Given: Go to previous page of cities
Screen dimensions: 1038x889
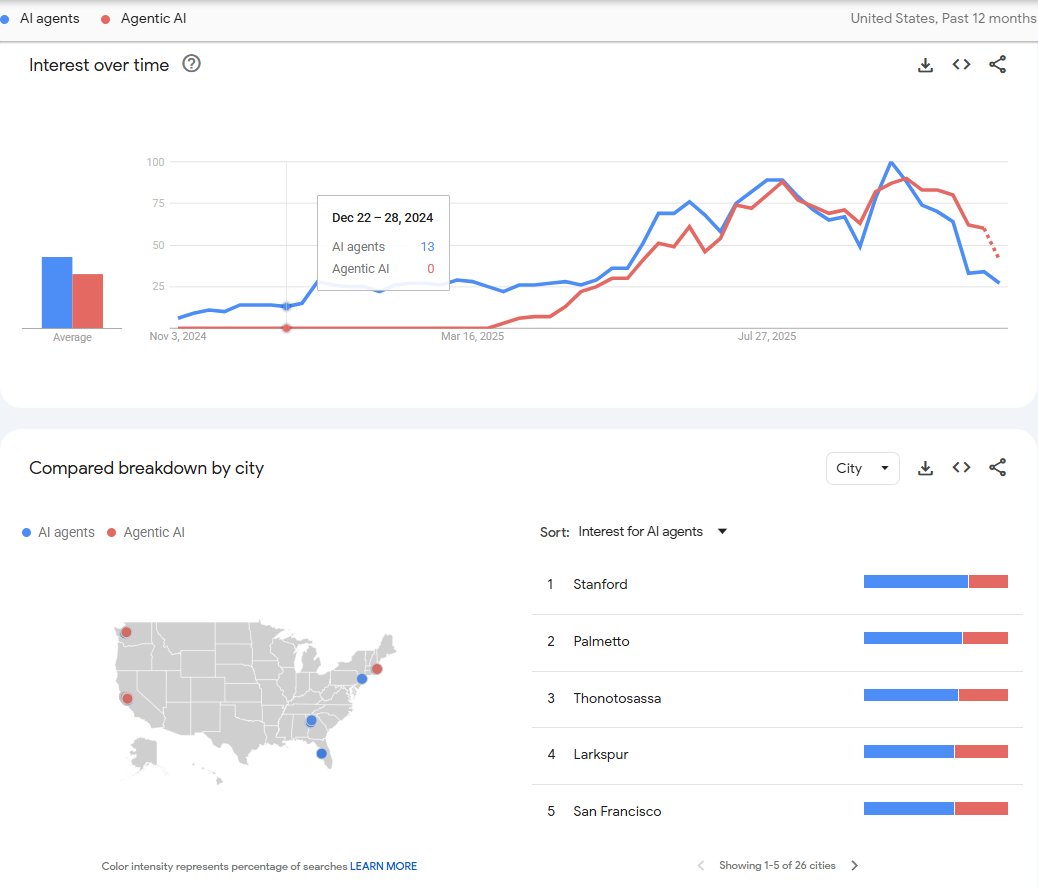Looking at the screenshot, I should 701,866.
